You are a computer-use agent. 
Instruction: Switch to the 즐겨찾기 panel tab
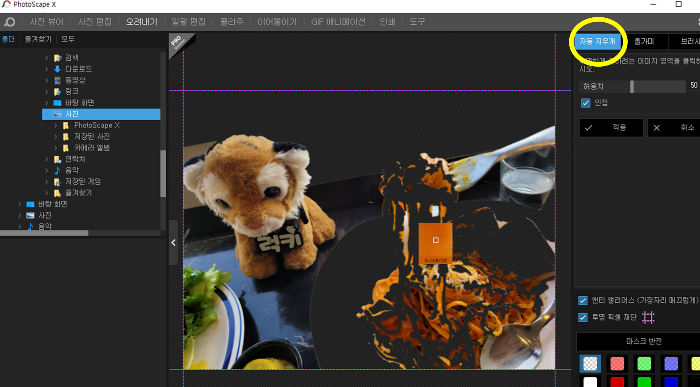(x=38, y=39)
